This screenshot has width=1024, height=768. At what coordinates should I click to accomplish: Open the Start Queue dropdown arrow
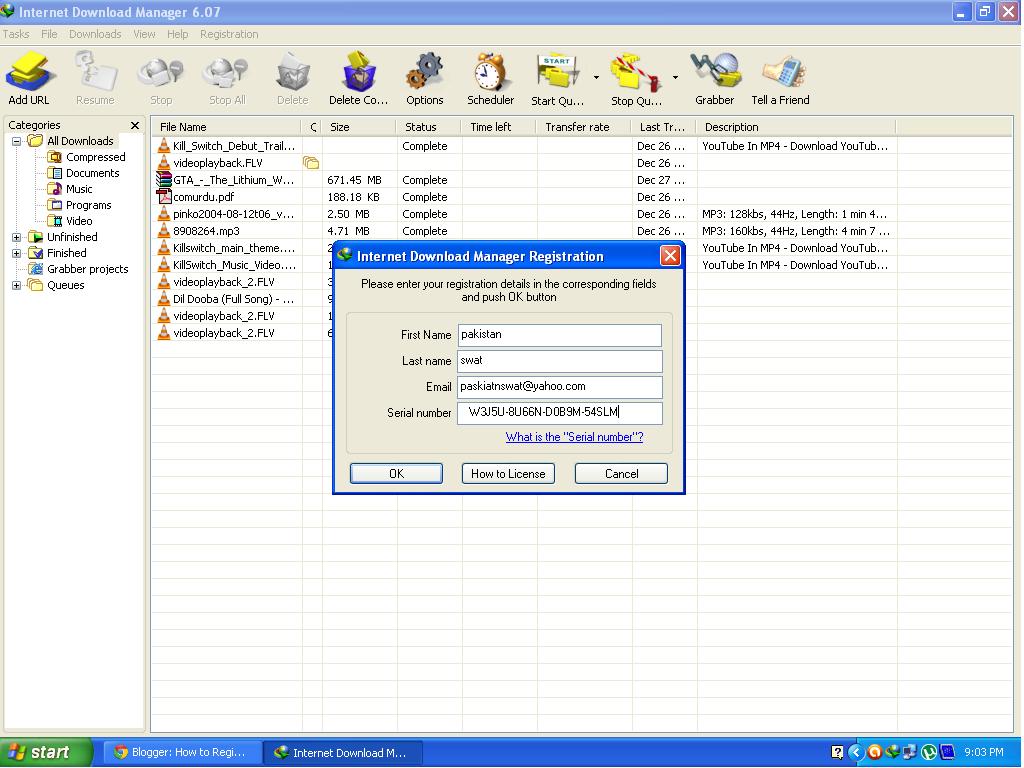pyautogui.click(x=596, y=77)
